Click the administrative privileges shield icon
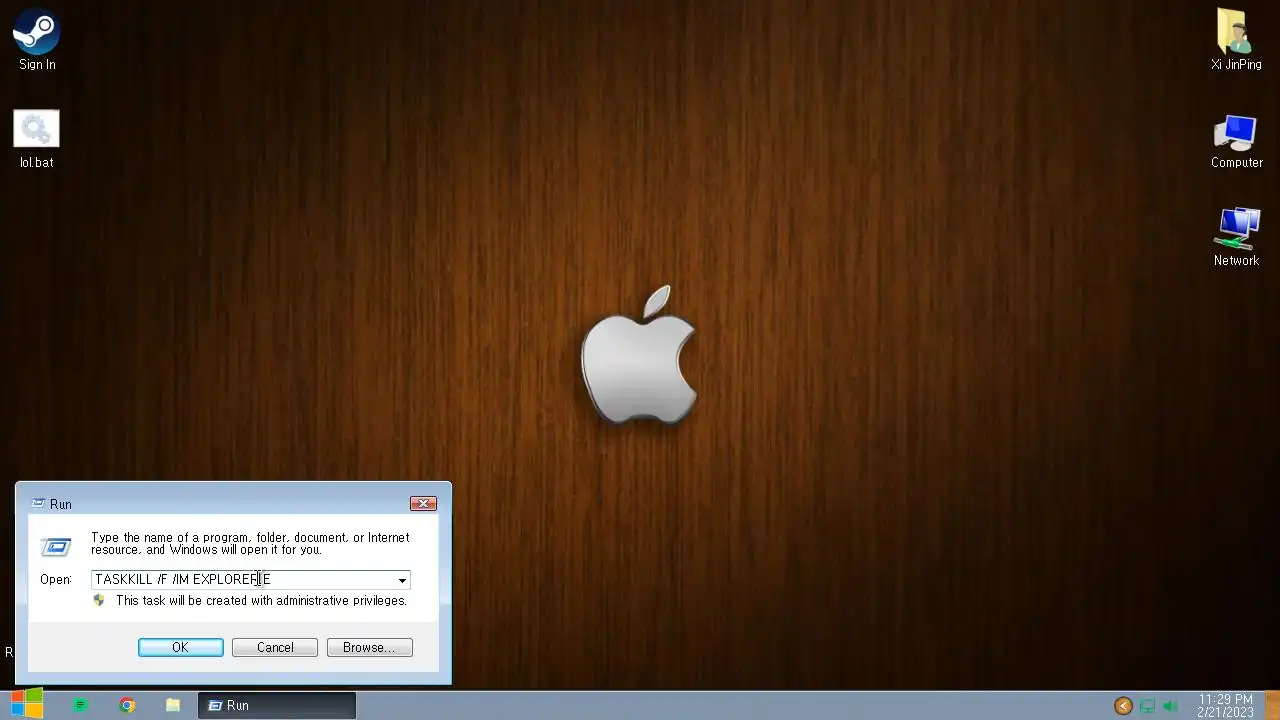The image size is (1280, 720). point(99,601)
